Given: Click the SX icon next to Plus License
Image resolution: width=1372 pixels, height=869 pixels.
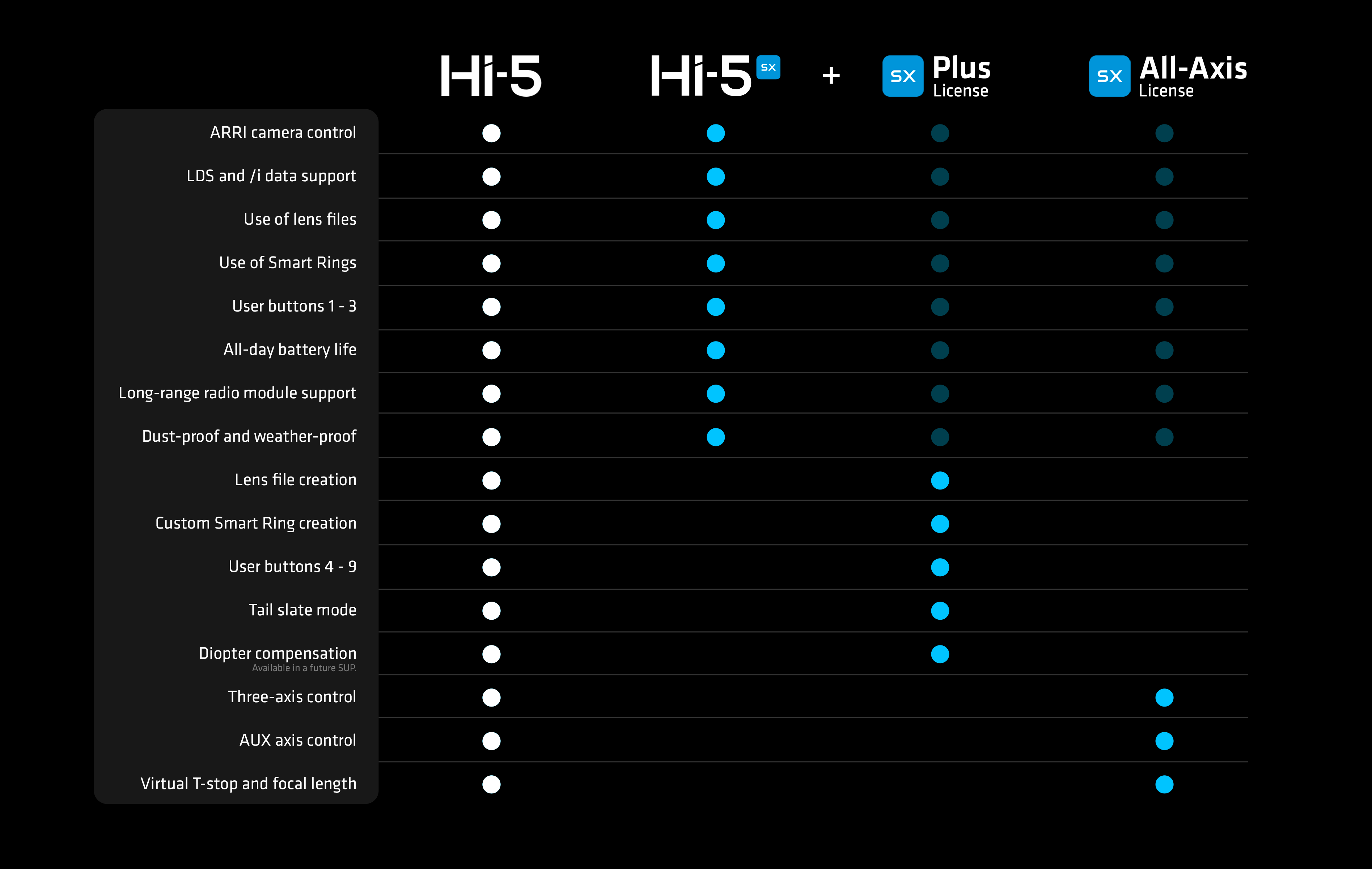Looking at the screenshot, I should point(902,76).
